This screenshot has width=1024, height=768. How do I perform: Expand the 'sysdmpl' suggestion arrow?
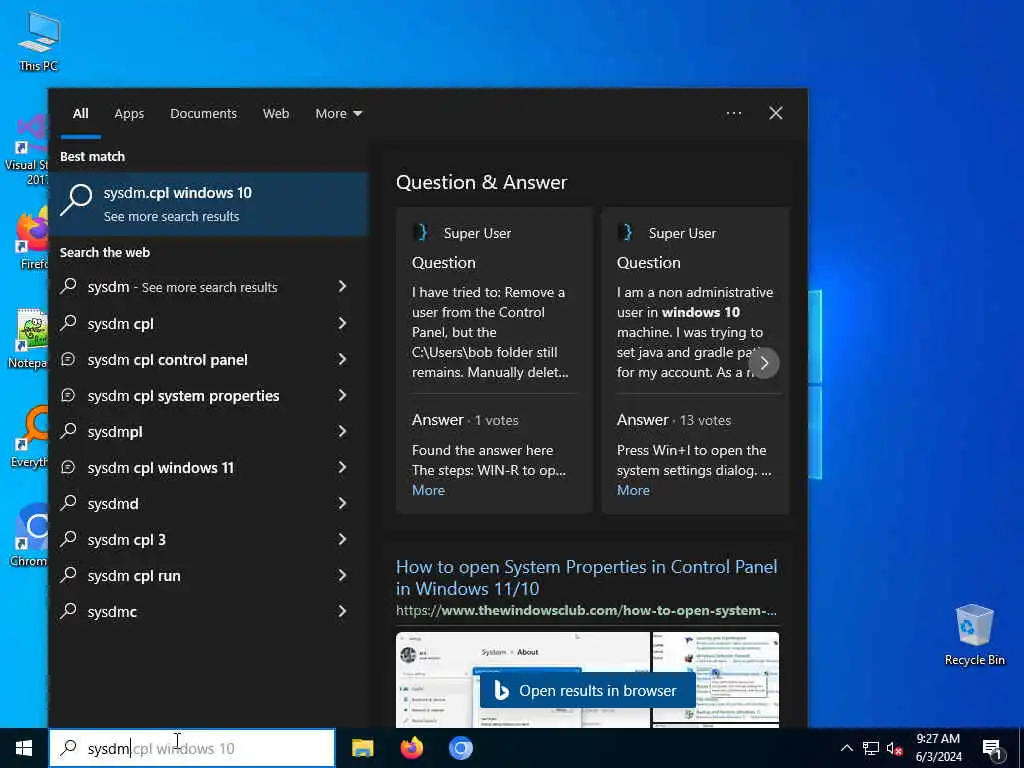point(342,431)
